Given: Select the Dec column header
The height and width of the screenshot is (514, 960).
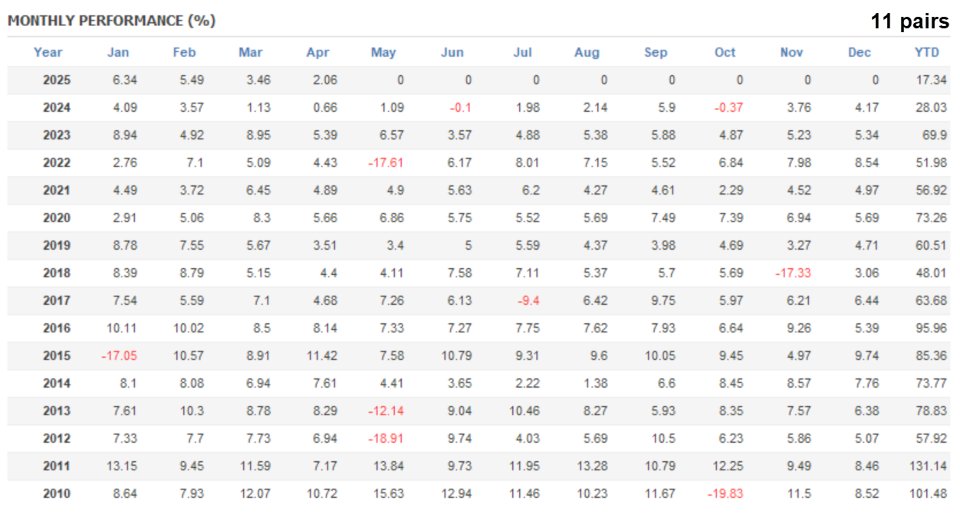Looking at the screenshot, I should (860, 53).
